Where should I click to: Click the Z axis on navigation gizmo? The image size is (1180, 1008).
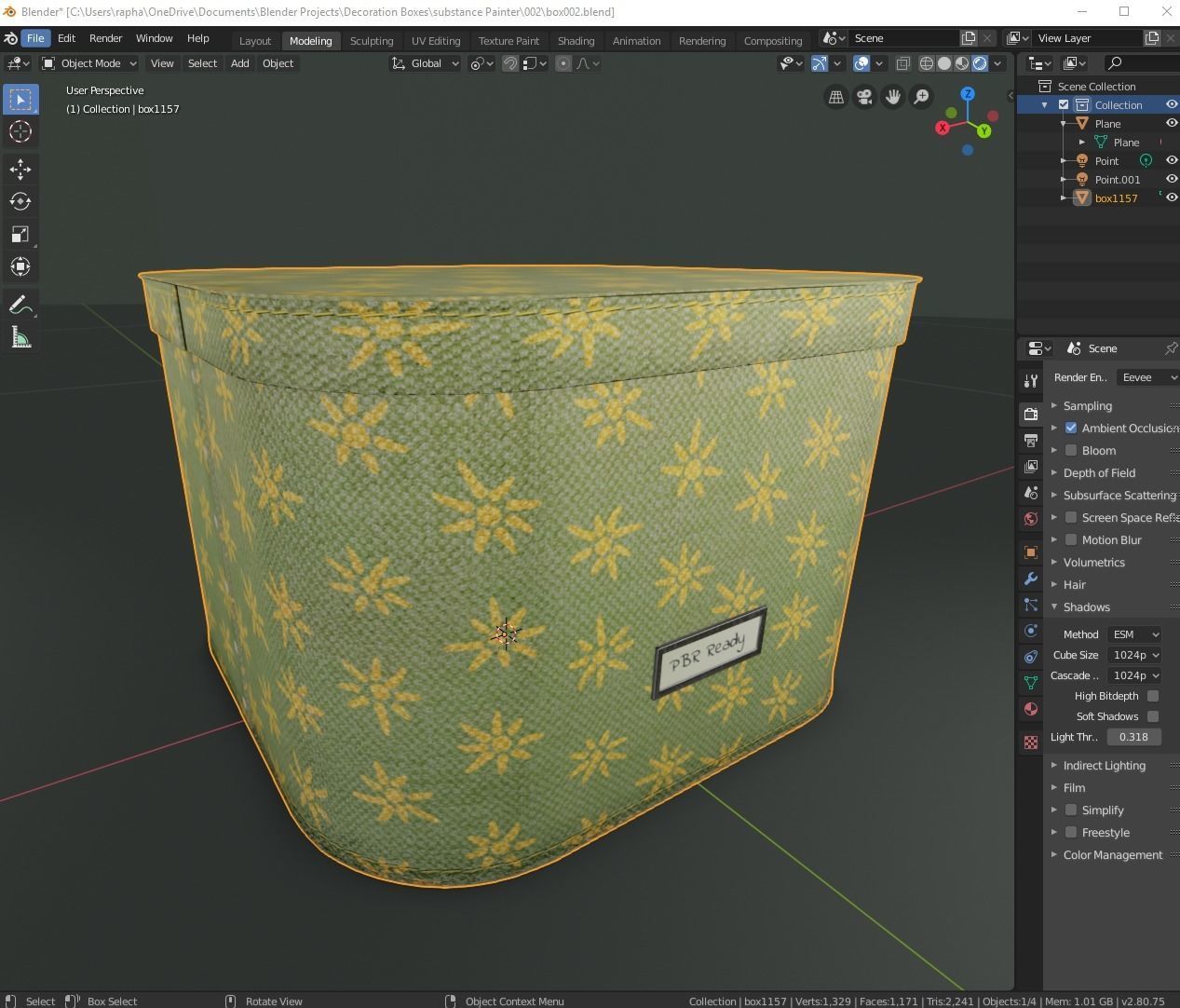coord(968,94)
